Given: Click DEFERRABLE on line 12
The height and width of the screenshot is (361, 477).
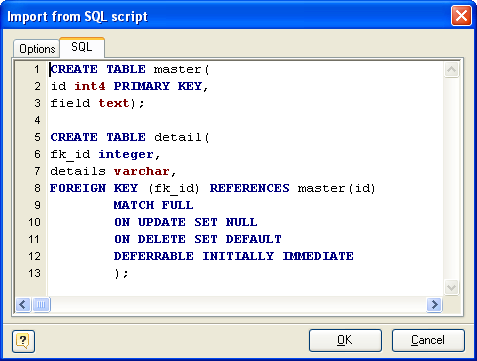Looking at the screenshot, I should [153, 256].
